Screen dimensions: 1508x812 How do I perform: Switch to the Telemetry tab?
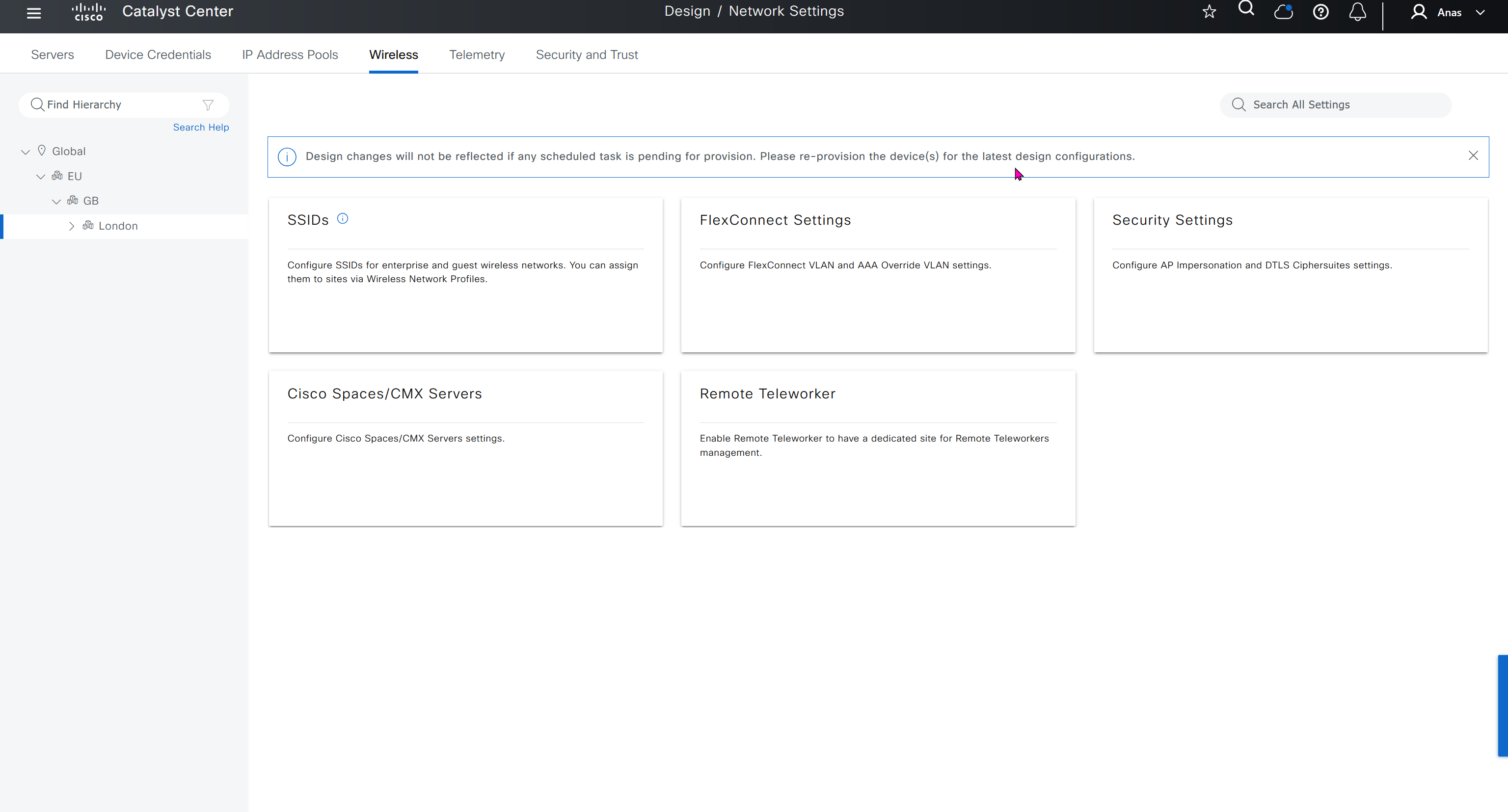pyautogui.click(x=477, y=54)
